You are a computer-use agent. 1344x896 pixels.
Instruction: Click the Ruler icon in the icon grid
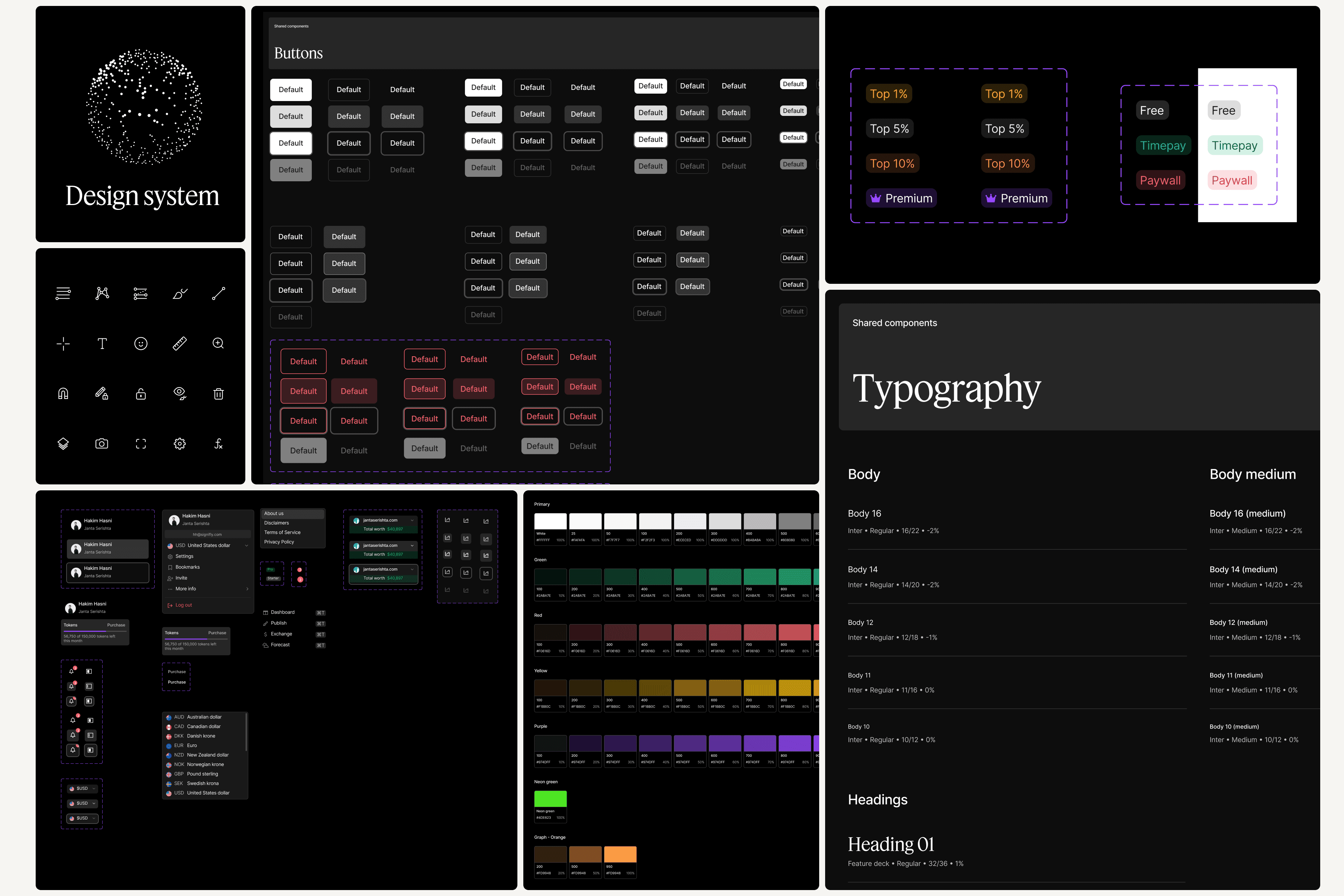[180, 343]
